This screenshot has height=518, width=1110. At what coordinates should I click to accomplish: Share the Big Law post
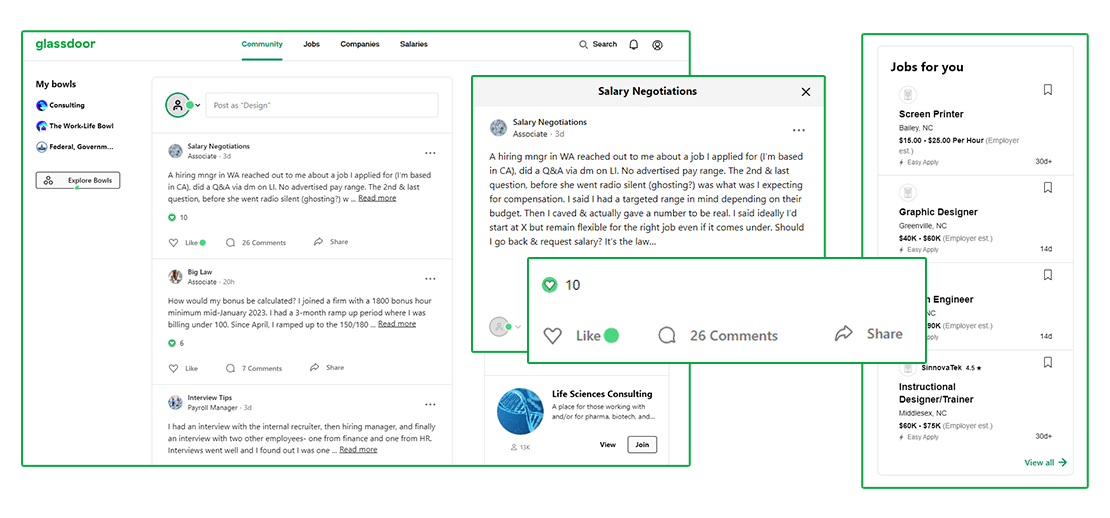(x=327, y=368)
